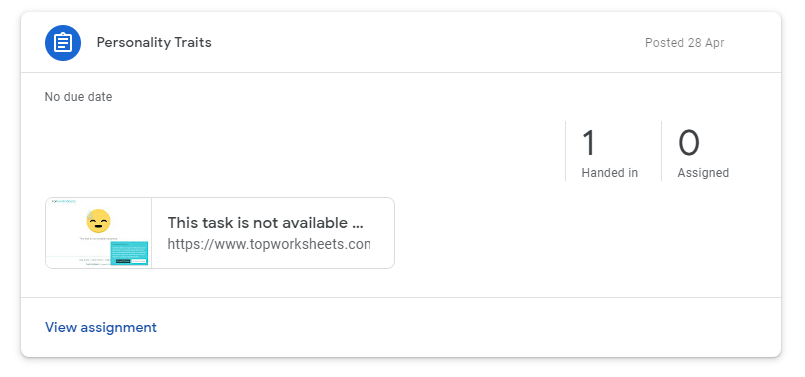Open "This task is not available" attachment title
The height and width of the screenshot is (377, 805).
pyautogui.click(x=265, y=223)
